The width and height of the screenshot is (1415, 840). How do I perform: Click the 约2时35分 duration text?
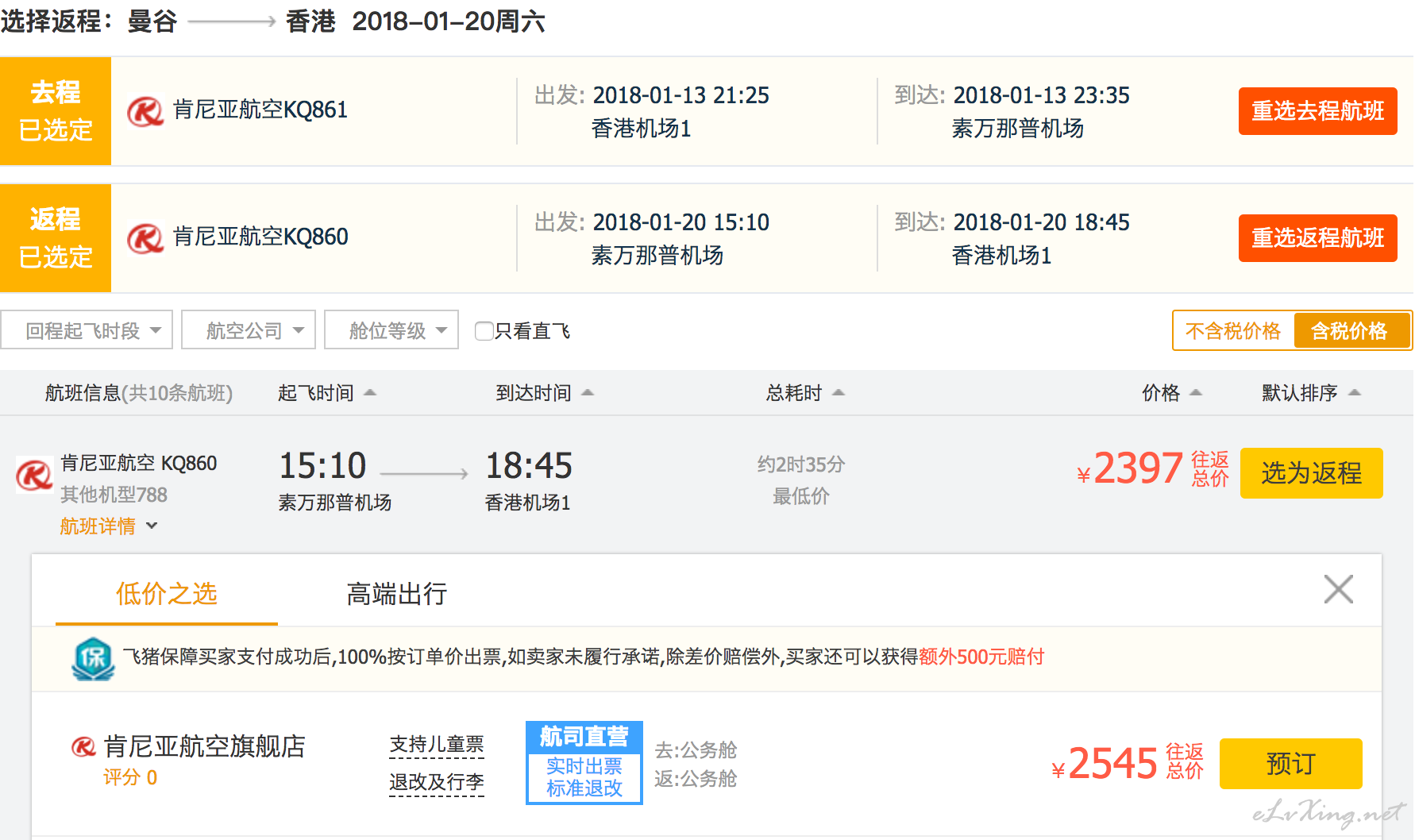pyautogui.click(x=801, y=464)
